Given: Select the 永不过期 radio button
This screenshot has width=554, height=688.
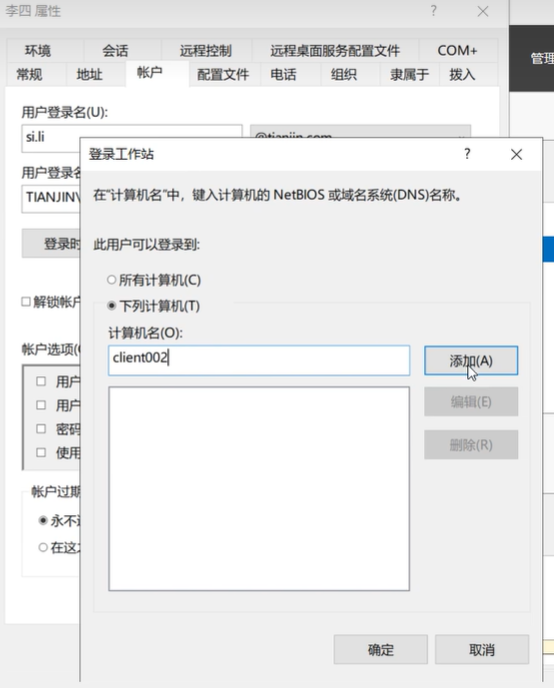Looking at the screenshot, I should click(x=43, y=521).
